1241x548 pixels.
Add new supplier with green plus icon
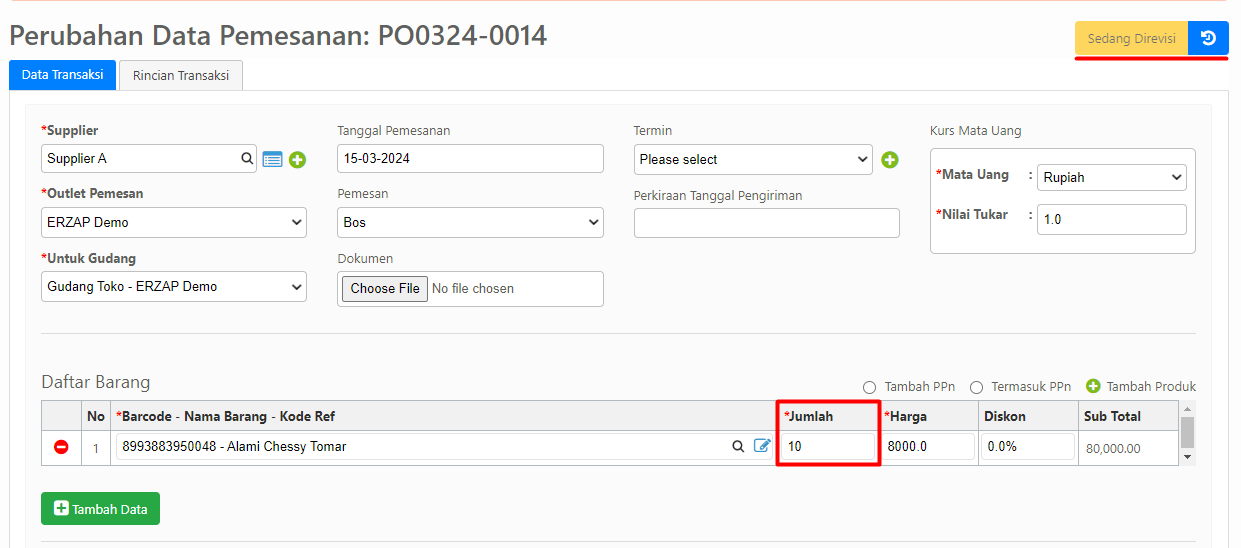tap(297, 159)
